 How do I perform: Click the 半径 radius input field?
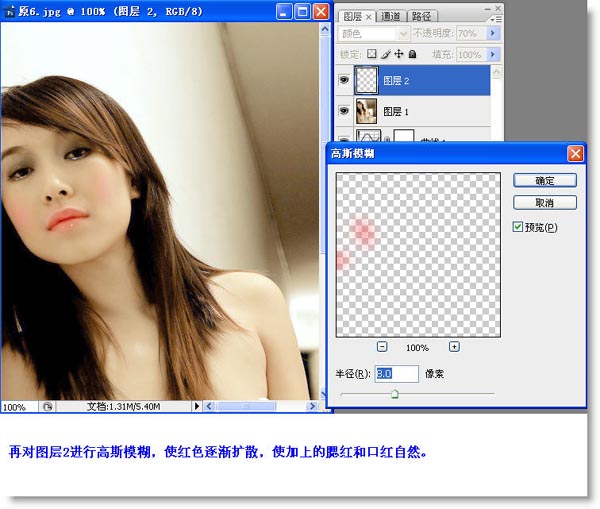pyautogui.click(x=396, y=374)
